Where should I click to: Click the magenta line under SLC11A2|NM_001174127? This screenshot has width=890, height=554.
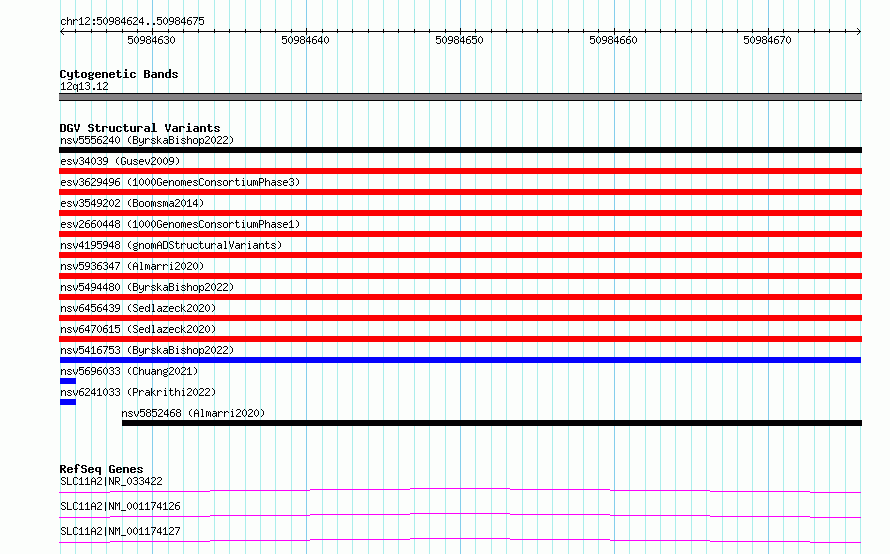tap(460, 540)
